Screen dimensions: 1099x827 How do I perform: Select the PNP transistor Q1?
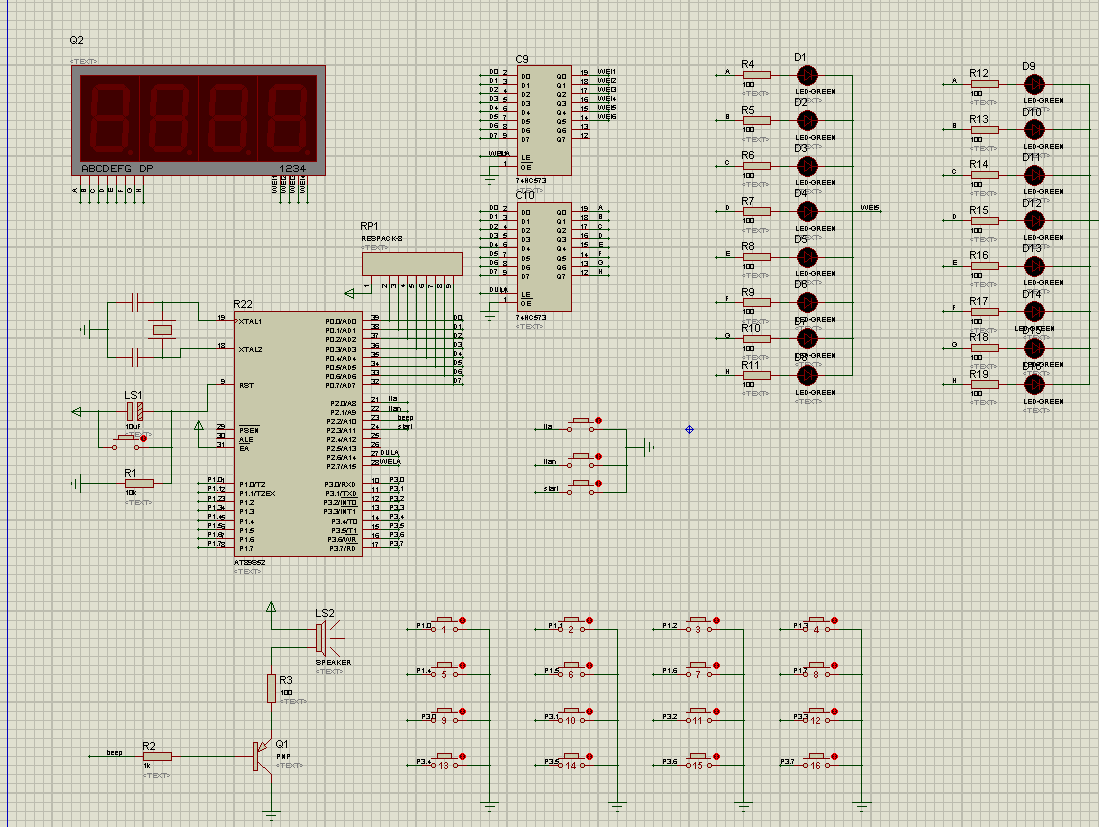click(262, 756)
